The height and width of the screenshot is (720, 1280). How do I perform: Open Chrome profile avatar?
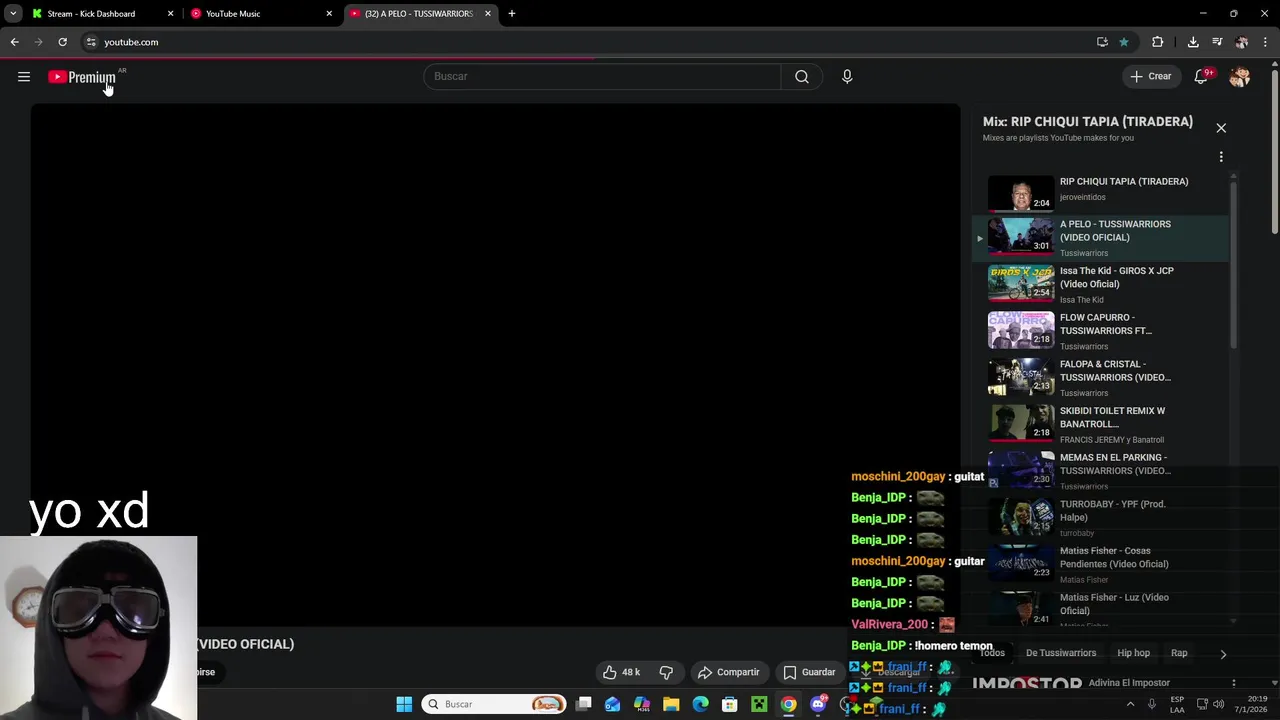pos(1242,42)
